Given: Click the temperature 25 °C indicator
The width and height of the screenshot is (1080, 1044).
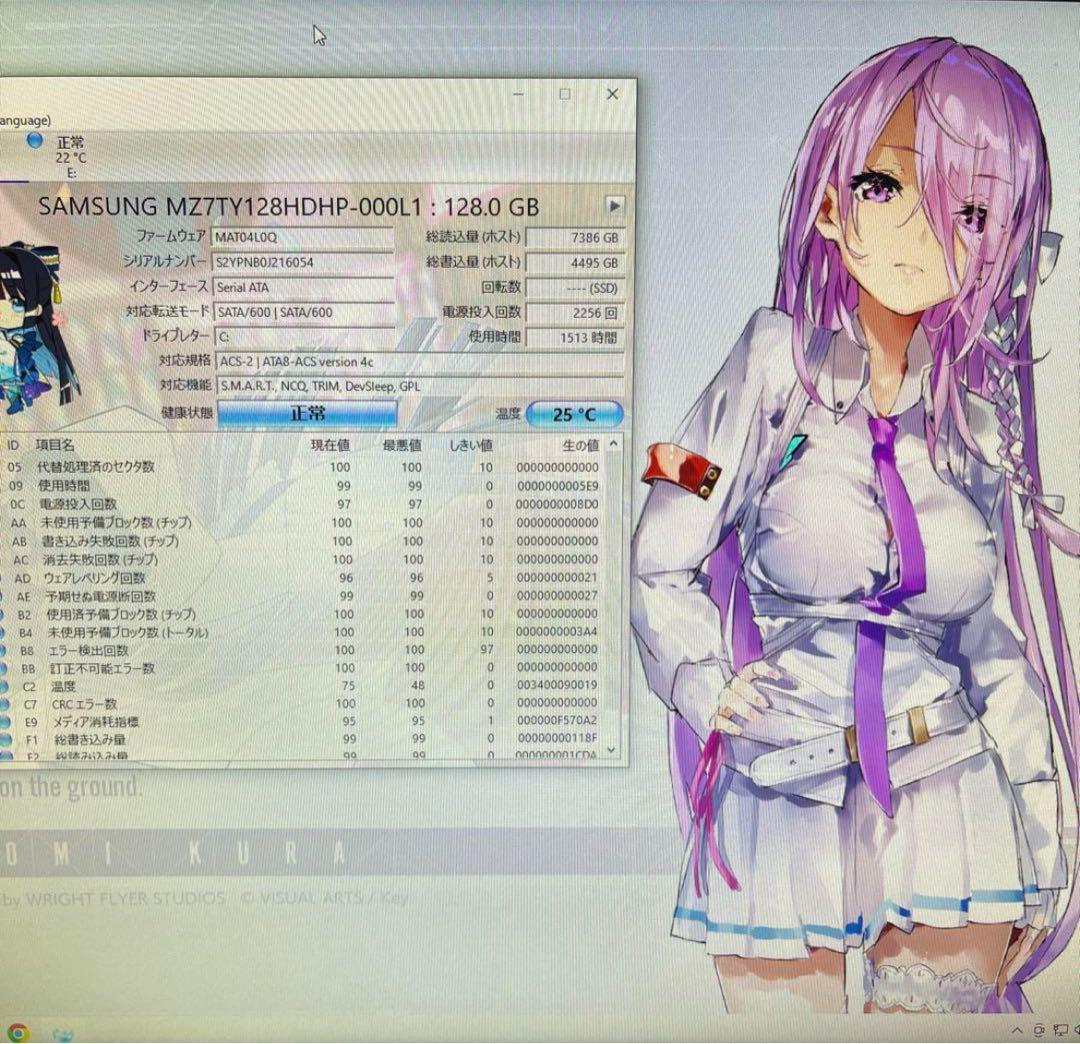Looking at the screenshot, I should [x=575, y=414].
